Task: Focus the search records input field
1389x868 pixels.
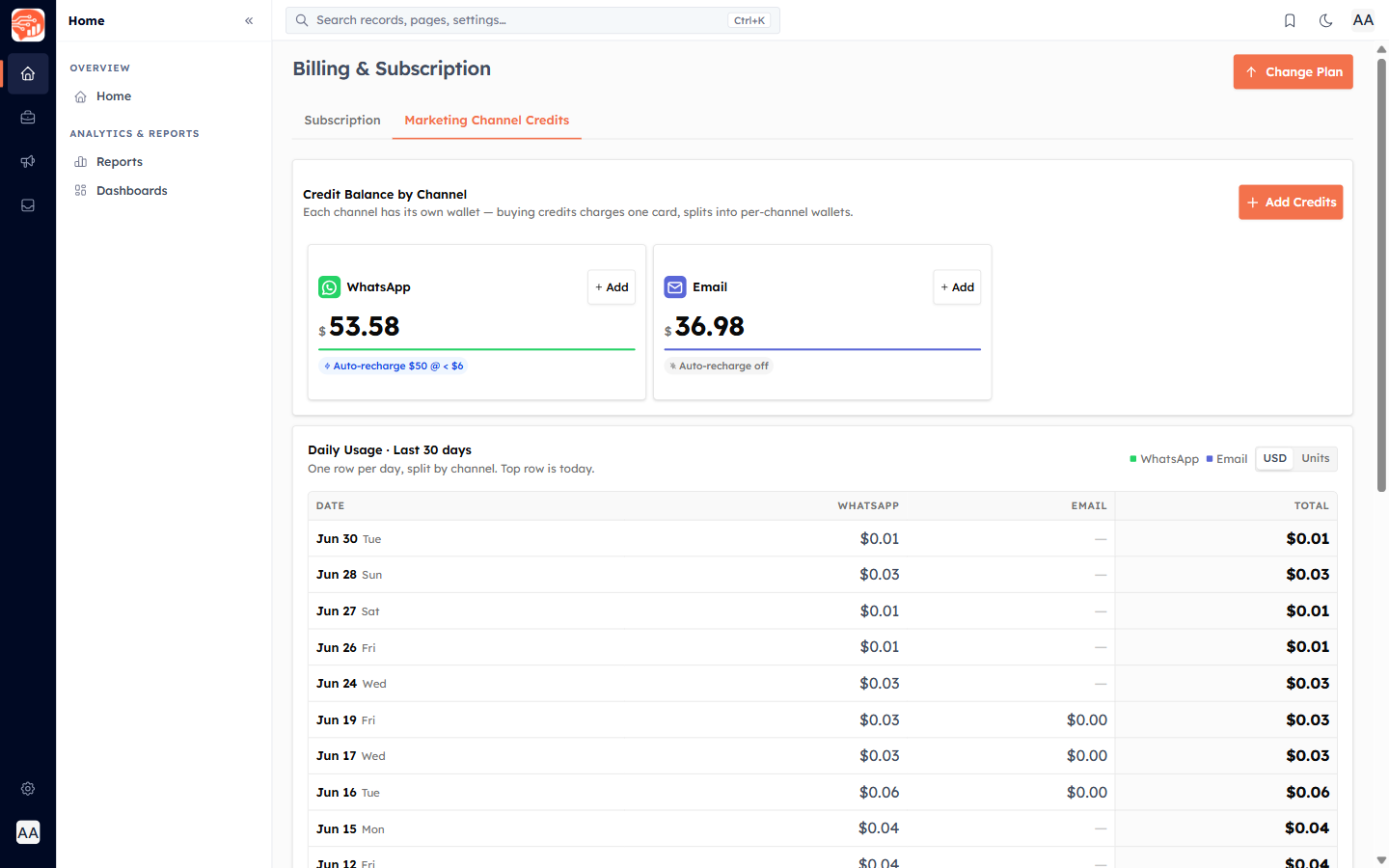Action: [x=532, y=20]
